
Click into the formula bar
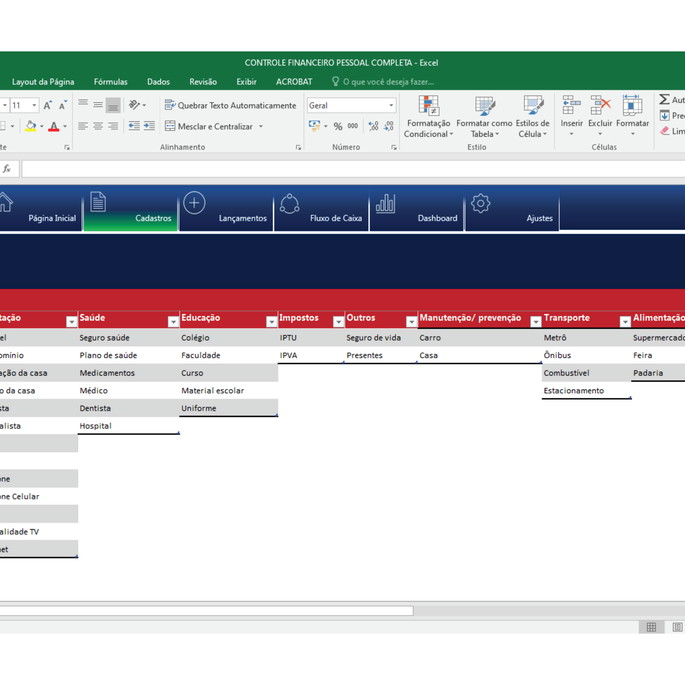pos(353,169)
